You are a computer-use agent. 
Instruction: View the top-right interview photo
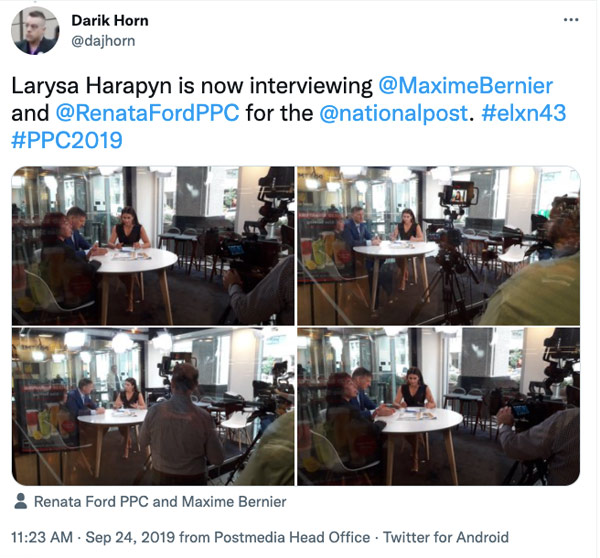coord(439,246)
